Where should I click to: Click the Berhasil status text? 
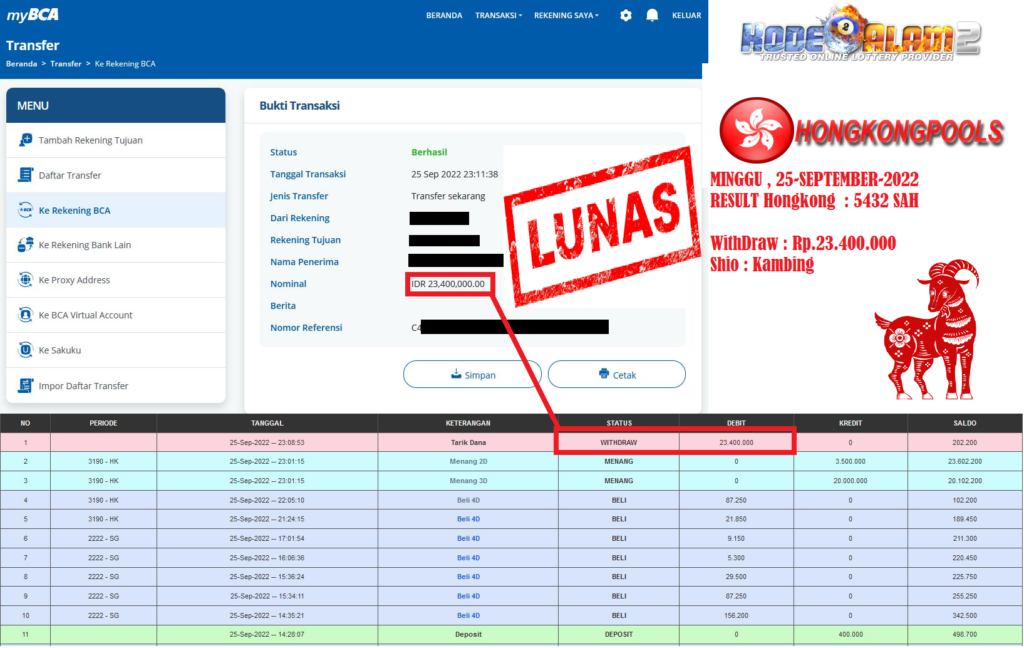429,152
